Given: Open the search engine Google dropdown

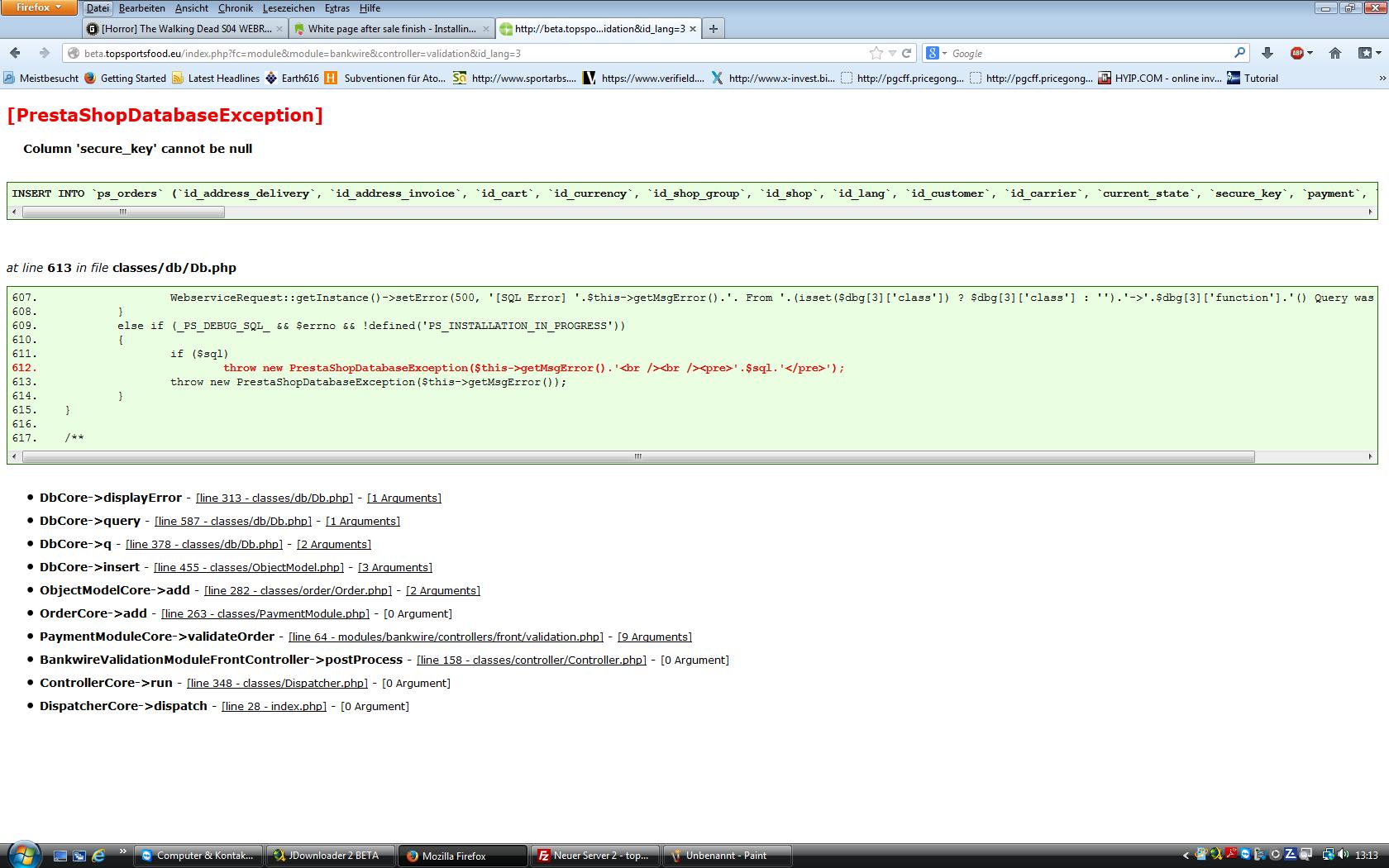Looking at the screenshot, I should 937,53.
